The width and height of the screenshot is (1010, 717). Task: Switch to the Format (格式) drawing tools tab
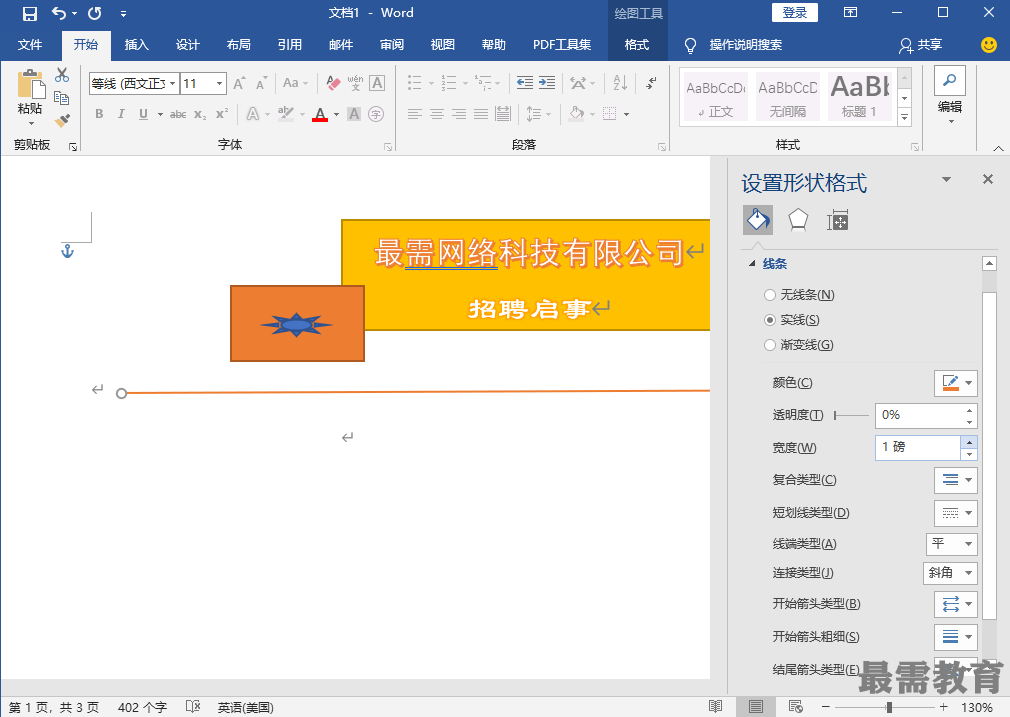point(636,45)
